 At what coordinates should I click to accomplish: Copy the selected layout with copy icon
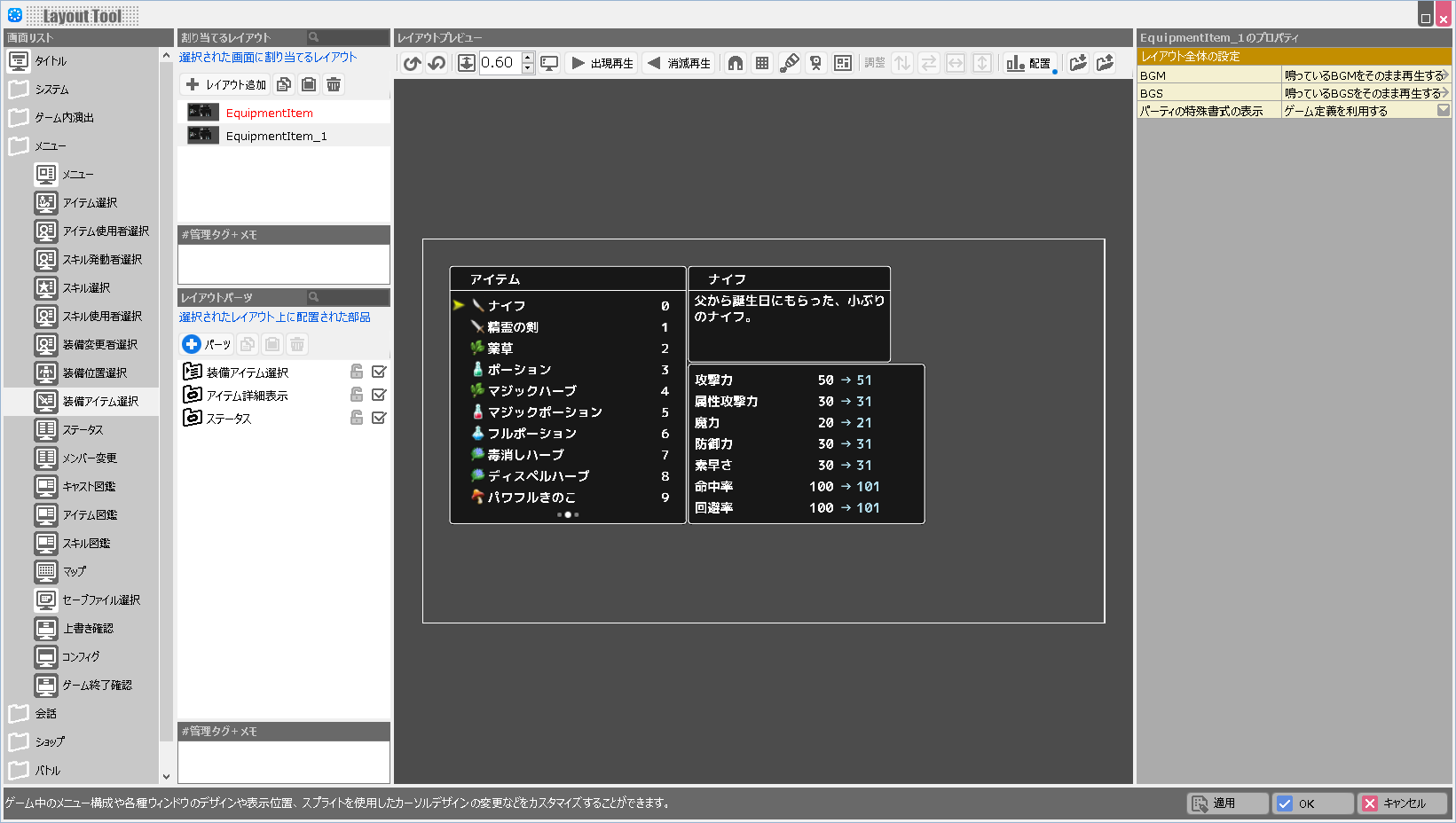[x=284, y=85]
